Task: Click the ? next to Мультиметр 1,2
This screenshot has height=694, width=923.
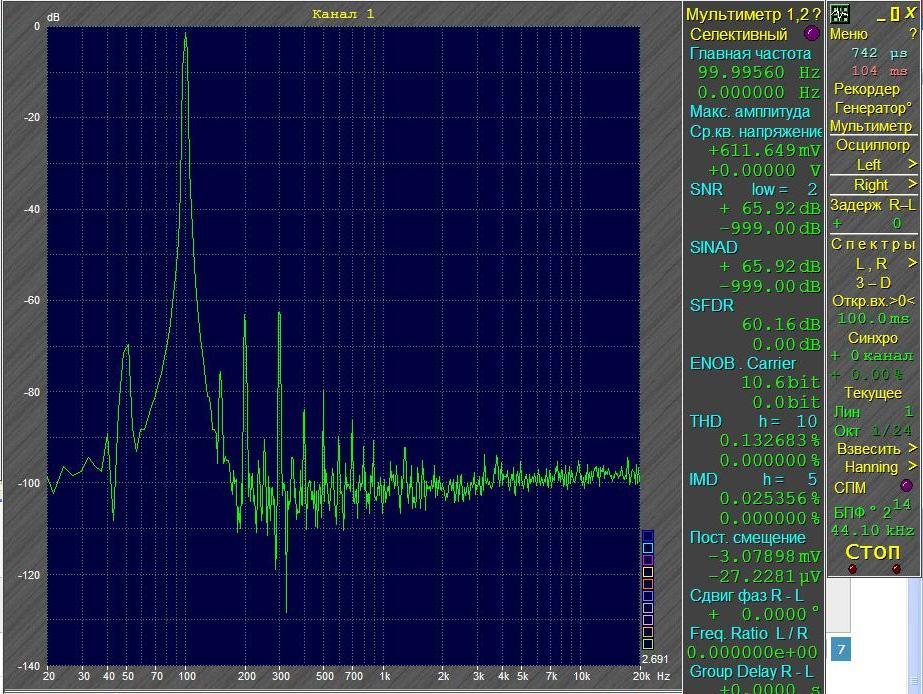Action: coord(816,14)
